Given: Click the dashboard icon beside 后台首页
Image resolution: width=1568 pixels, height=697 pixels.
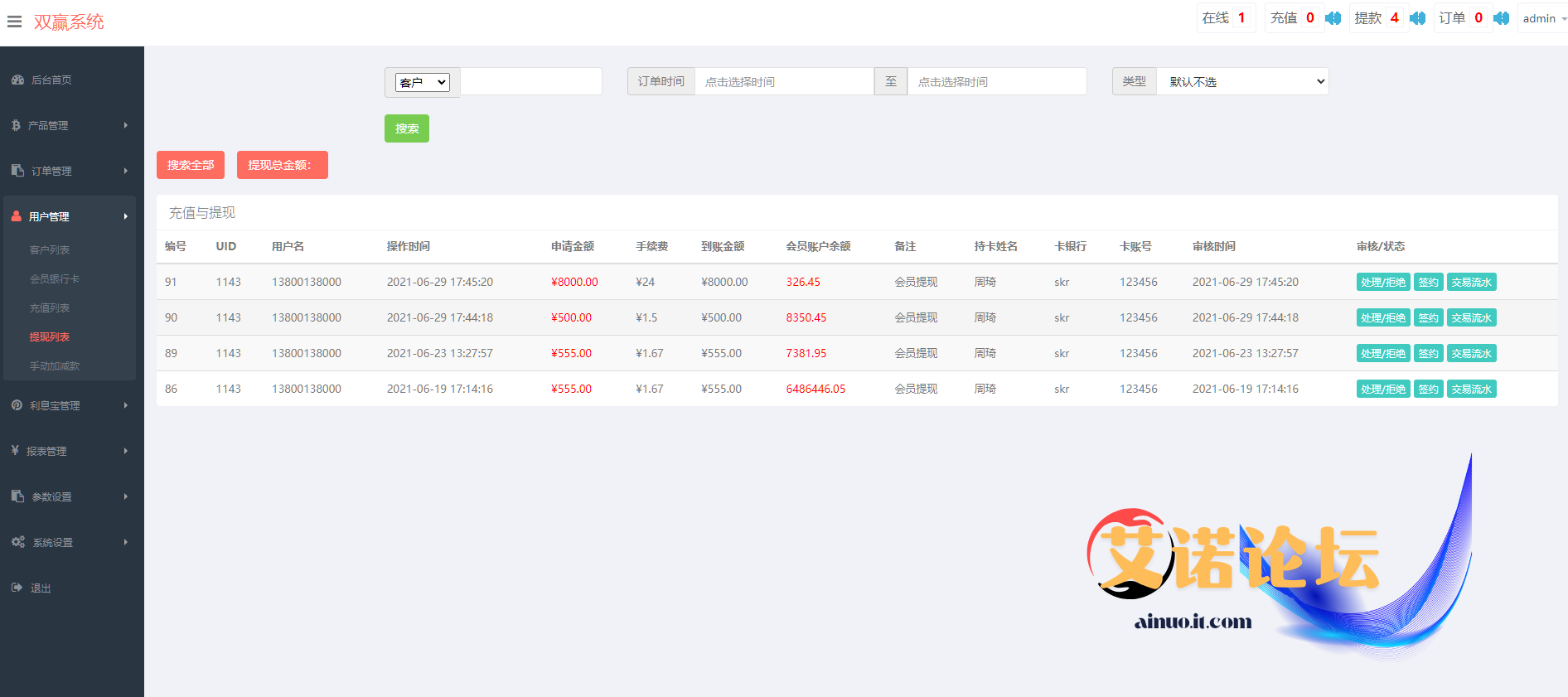Looking at the screenshot, I should 17,80.
